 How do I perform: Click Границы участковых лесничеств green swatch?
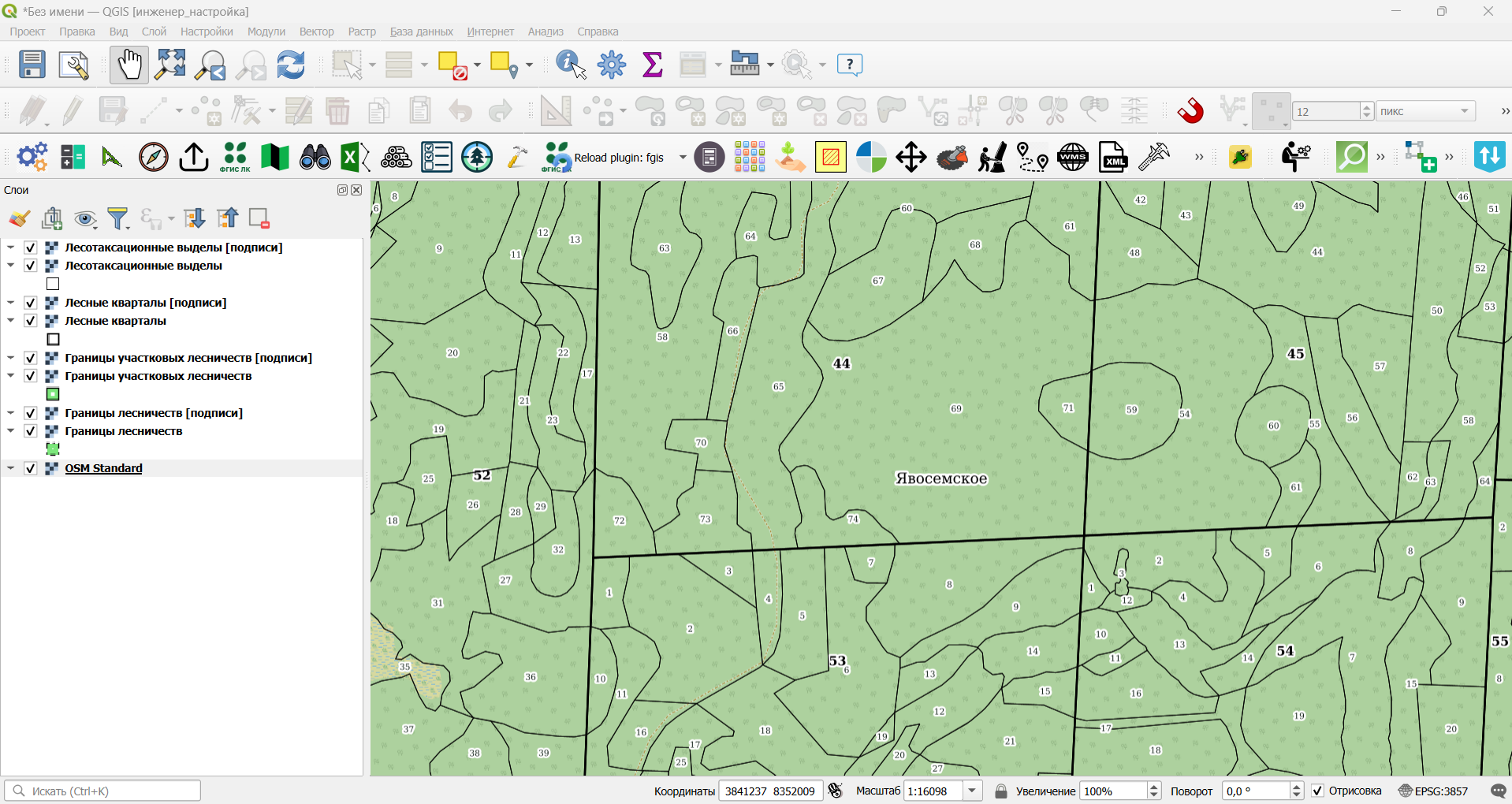pos(53,394)
